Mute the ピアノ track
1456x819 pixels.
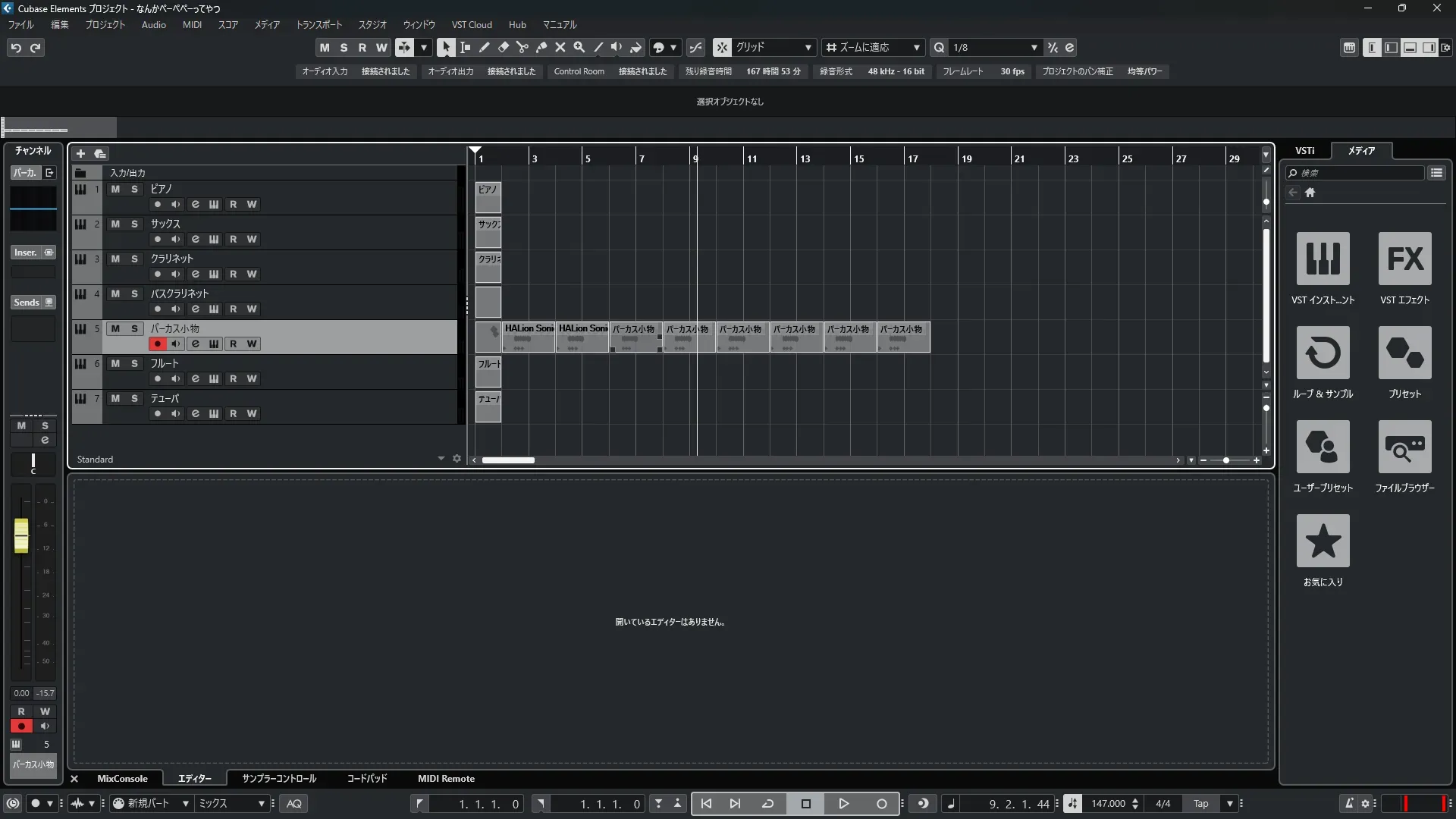point(115,189)
